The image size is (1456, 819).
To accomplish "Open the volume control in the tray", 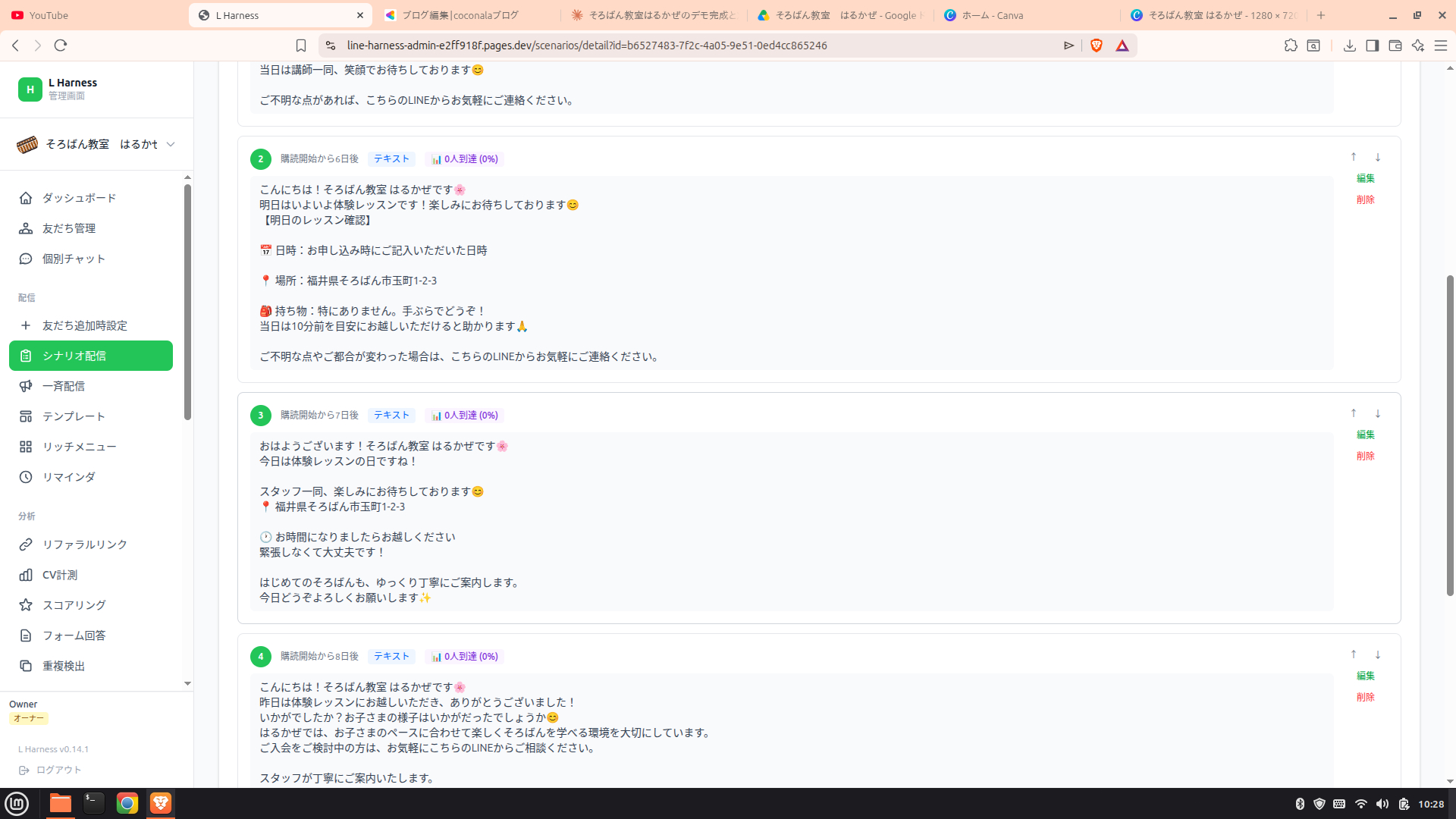I will [x=1382, y=804].
